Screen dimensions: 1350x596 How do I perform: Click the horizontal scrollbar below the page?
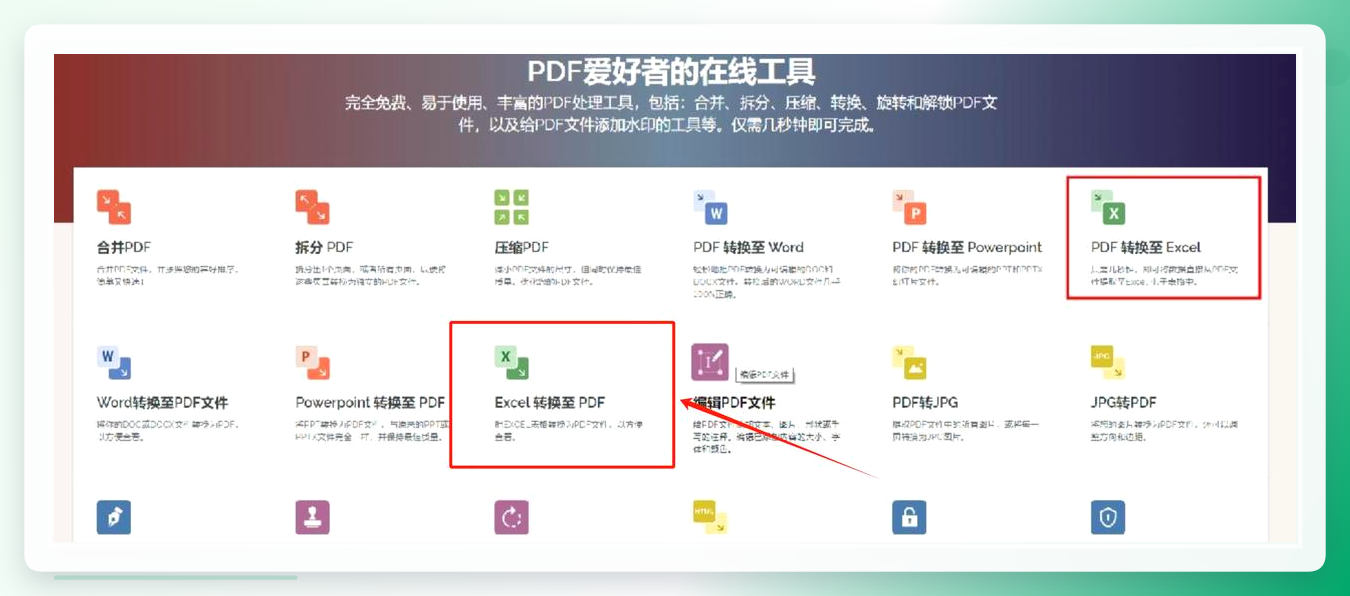176,577
